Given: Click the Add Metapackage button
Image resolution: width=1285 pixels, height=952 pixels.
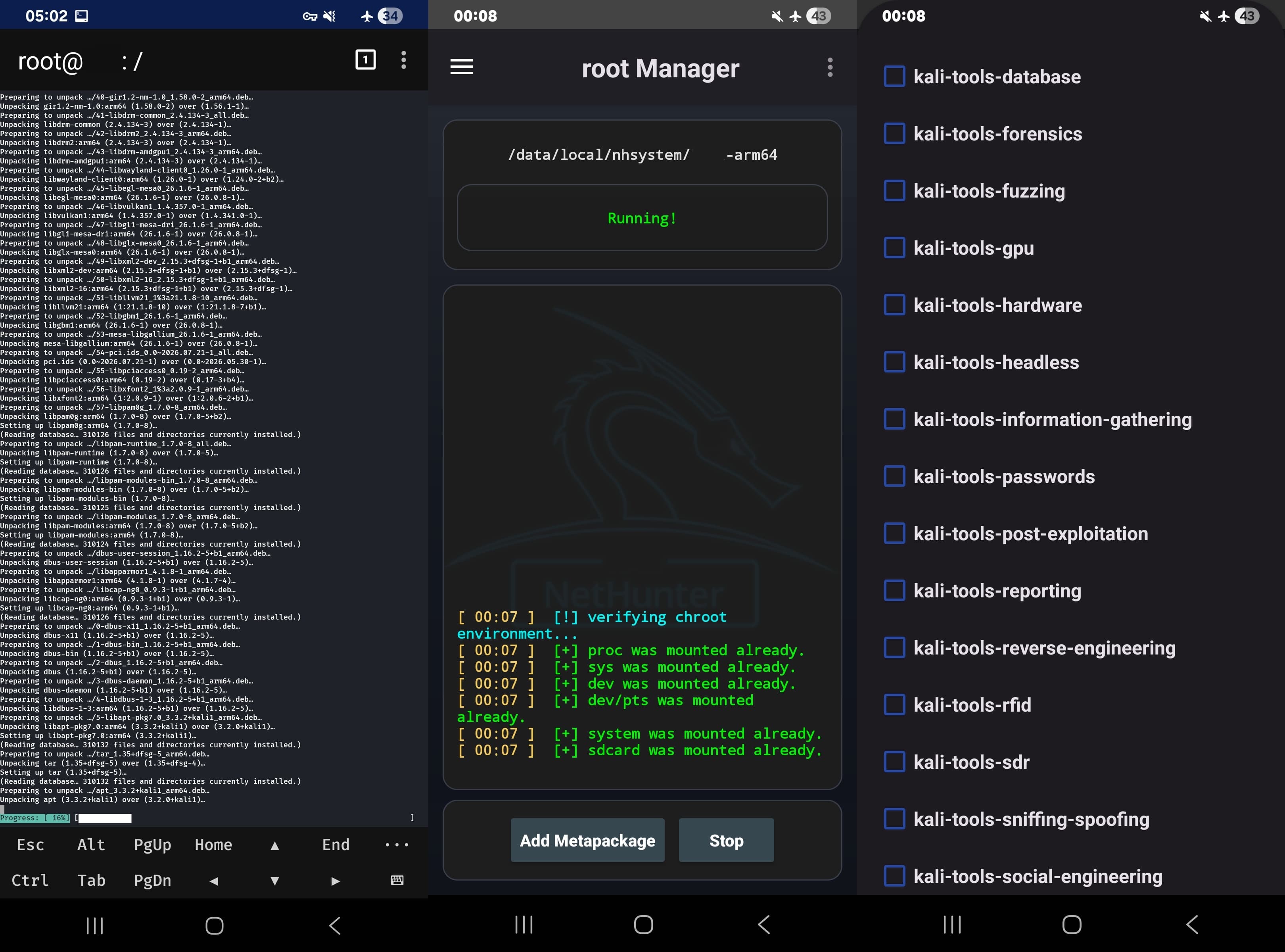Looking at the screenshot, I should pyautogui.click(x=587, y=840).
